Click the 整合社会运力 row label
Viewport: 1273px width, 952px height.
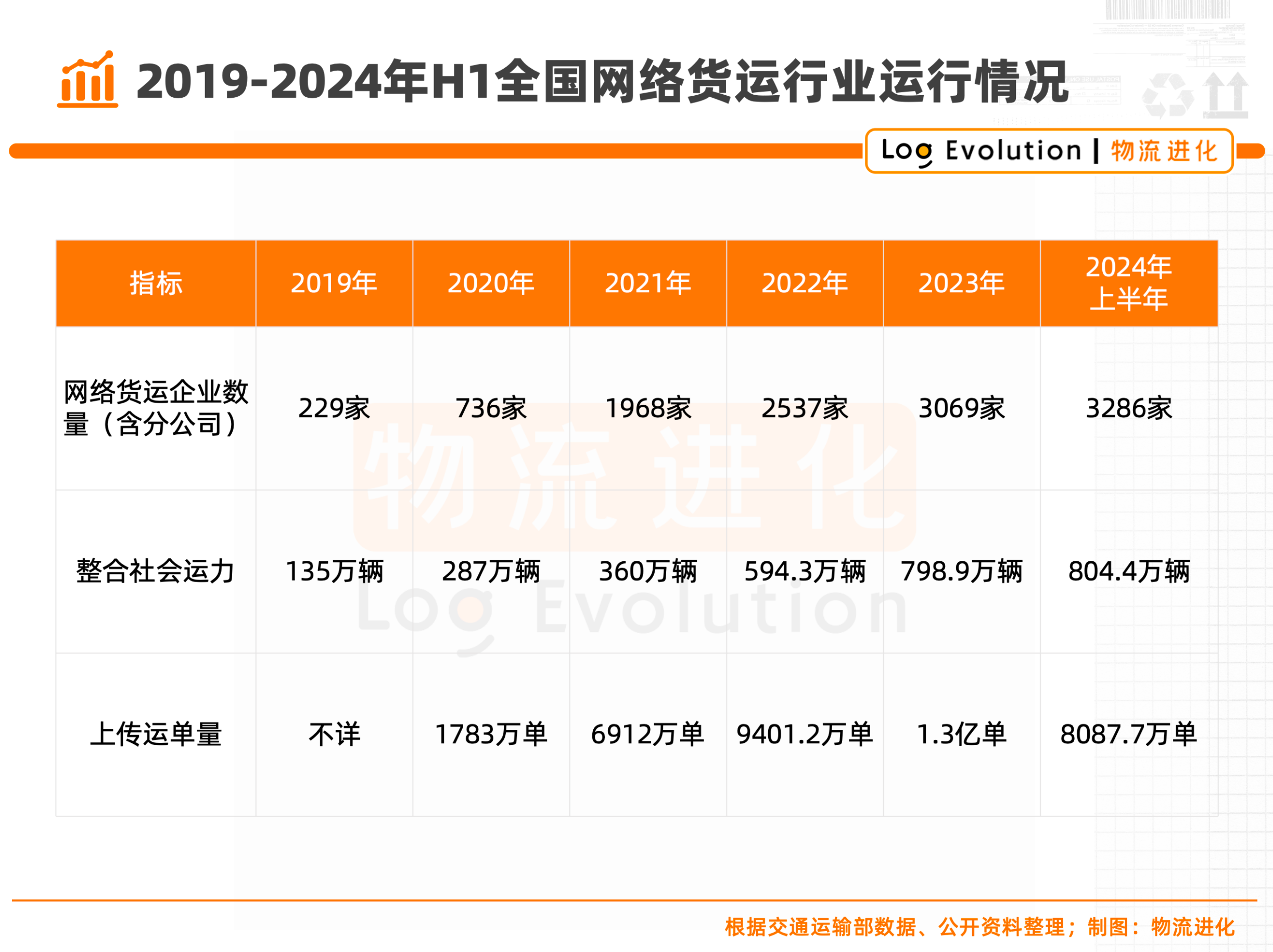(156, 571)
